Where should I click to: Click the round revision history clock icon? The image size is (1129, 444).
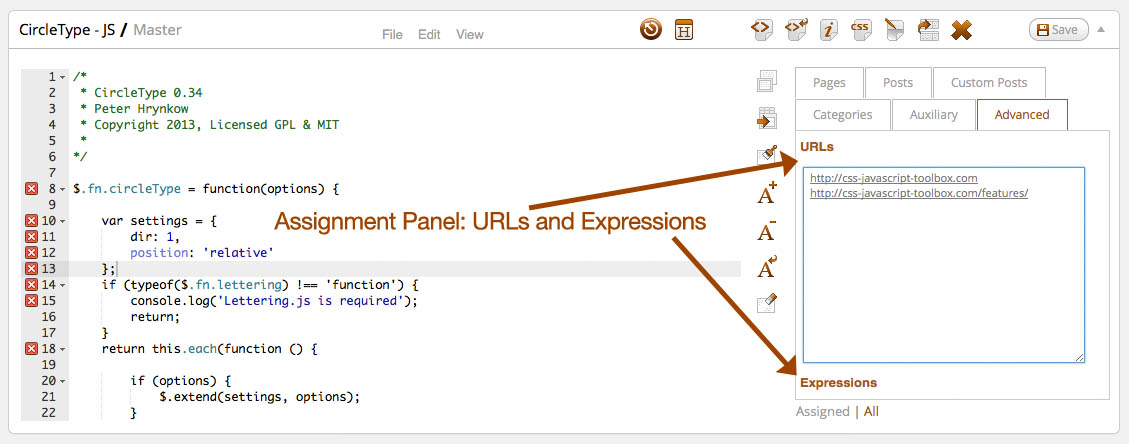651,30
